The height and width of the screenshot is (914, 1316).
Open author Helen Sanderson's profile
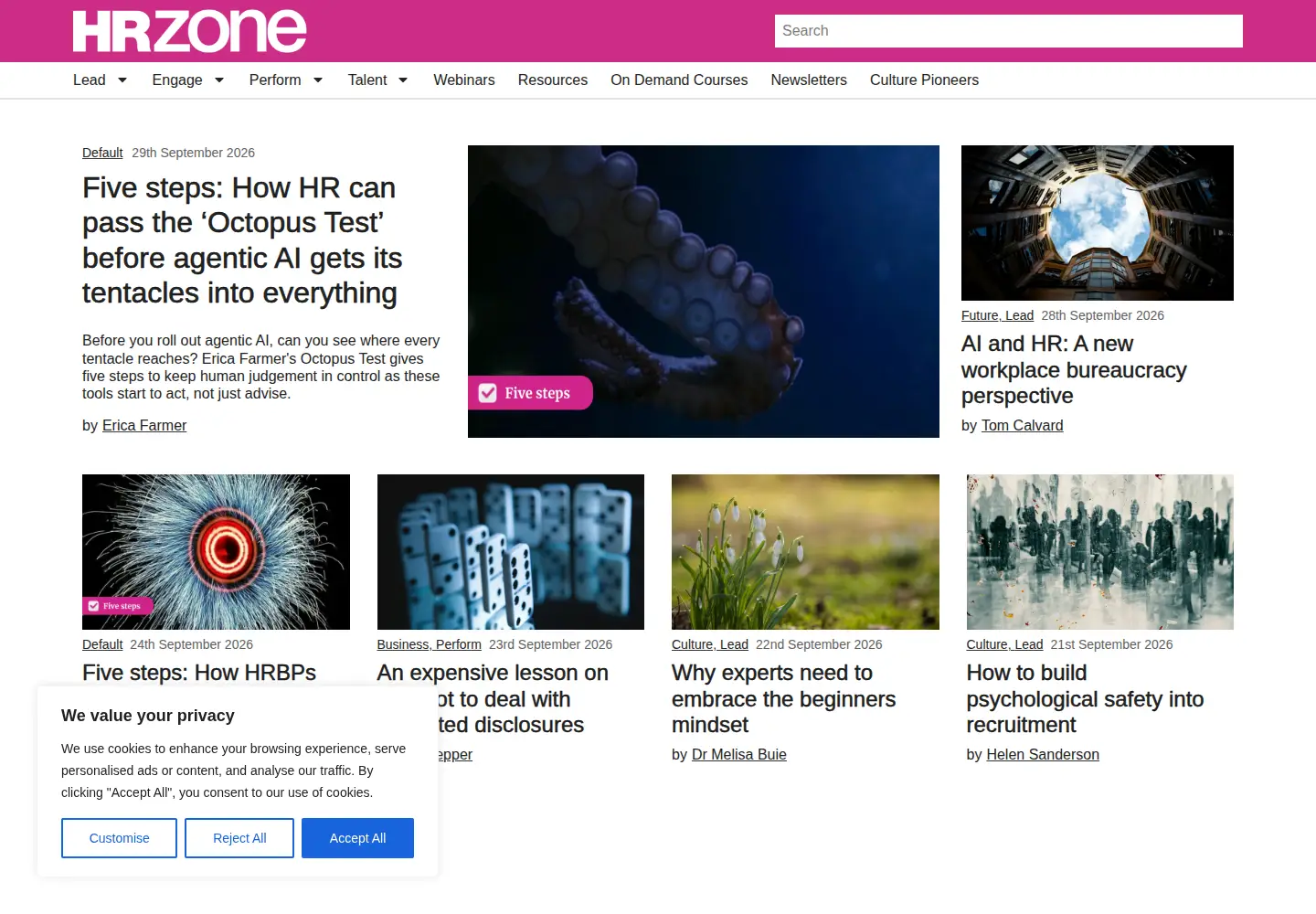[x=1043, y=755]
